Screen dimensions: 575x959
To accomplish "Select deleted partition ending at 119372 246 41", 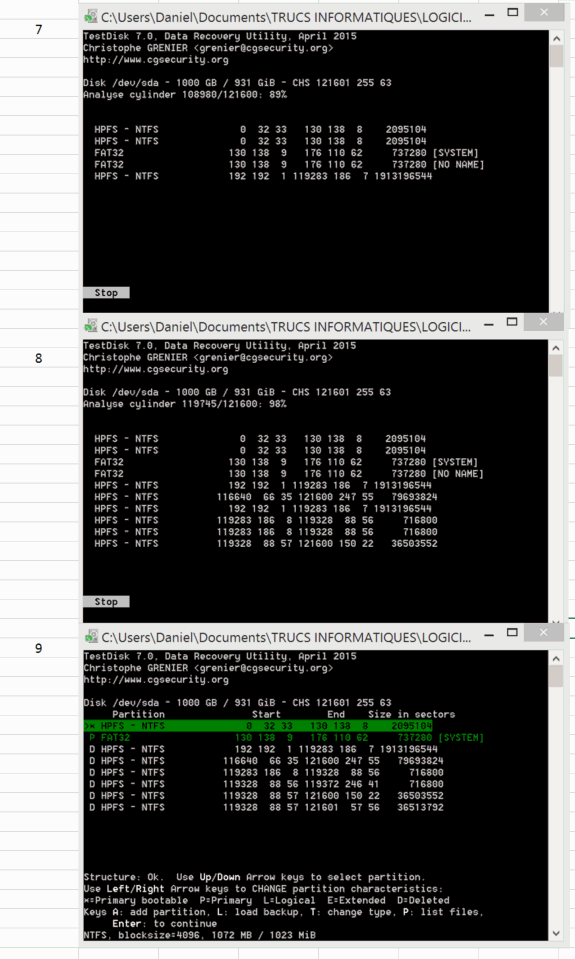I will [x=266, y=784].
